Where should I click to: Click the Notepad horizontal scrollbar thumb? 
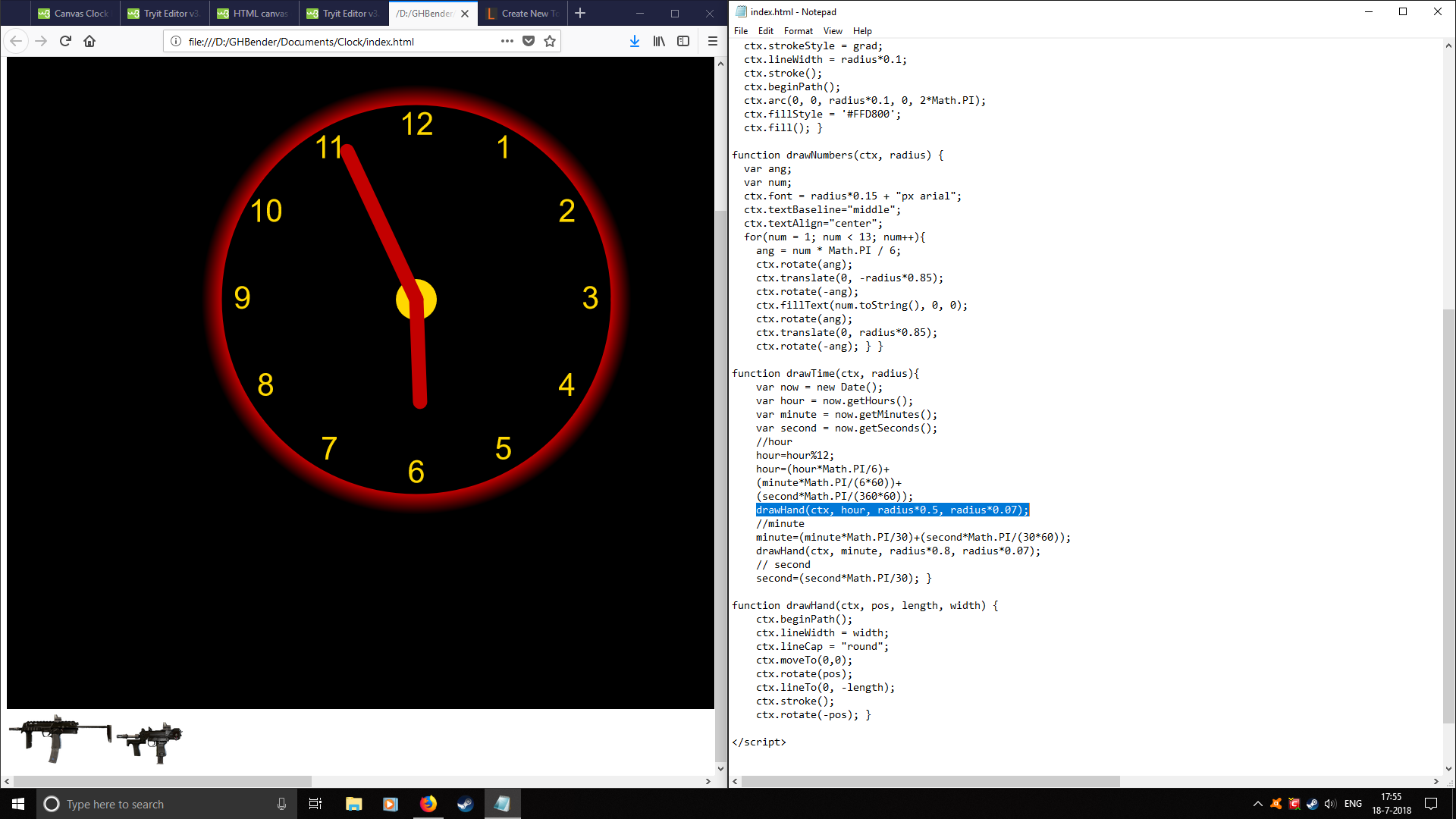(930, 781)
